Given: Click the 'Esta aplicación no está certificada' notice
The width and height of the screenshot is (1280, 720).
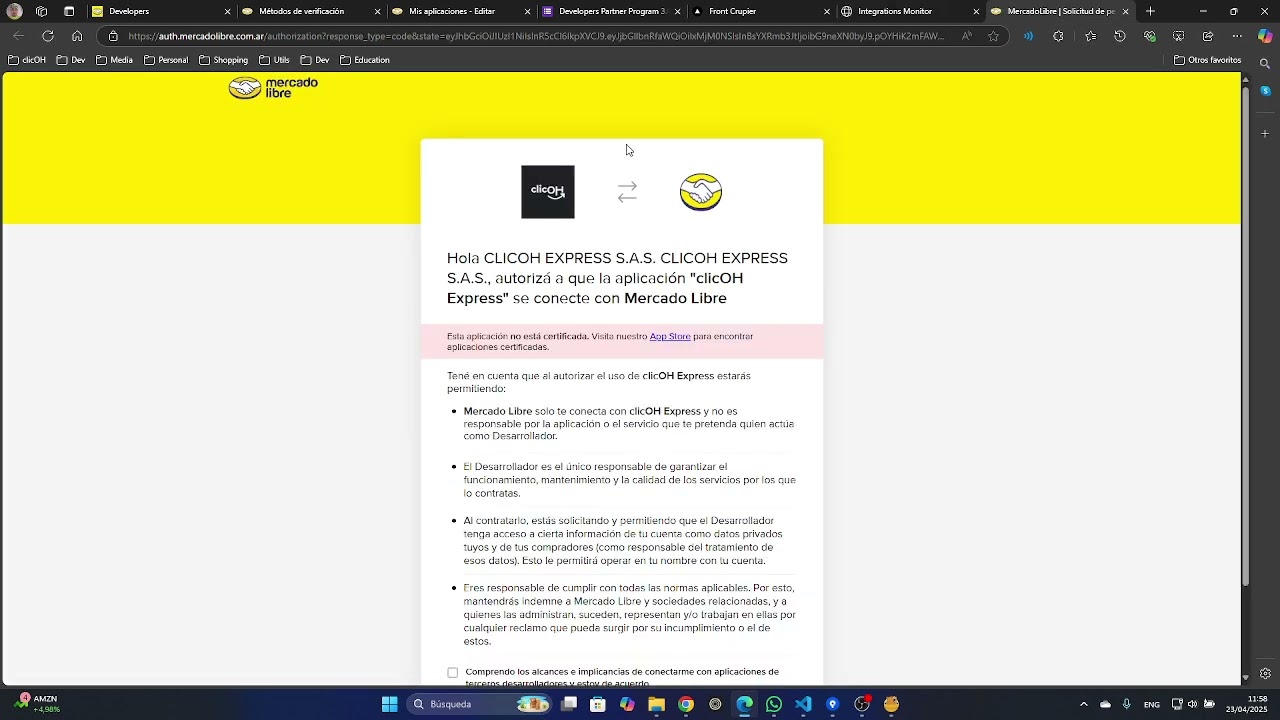Looking at the screenshot, I should coord(600,342).
